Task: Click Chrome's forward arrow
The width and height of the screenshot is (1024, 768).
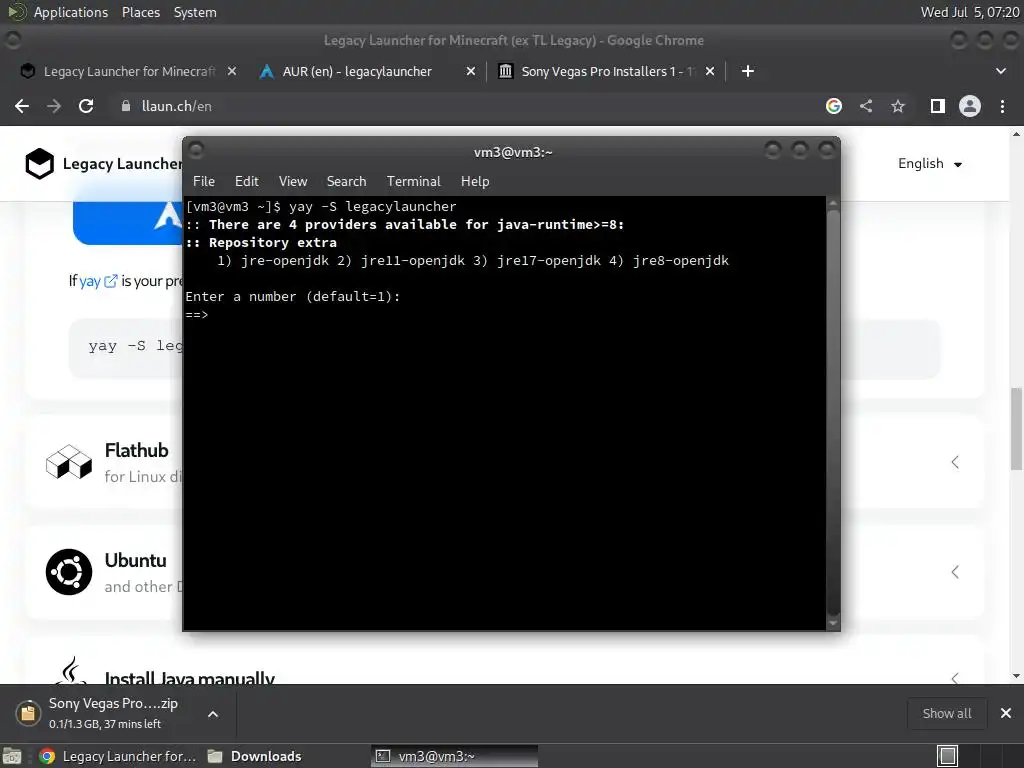Action: tap(54, 106)
